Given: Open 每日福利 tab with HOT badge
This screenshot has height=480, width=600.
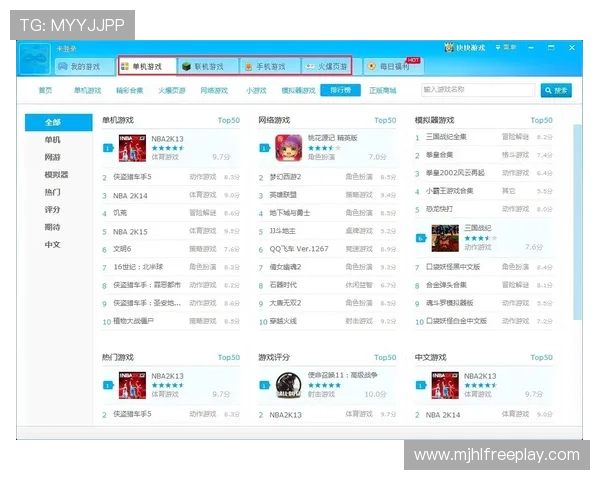Looking at the screenshot, I should coord(393,67).
